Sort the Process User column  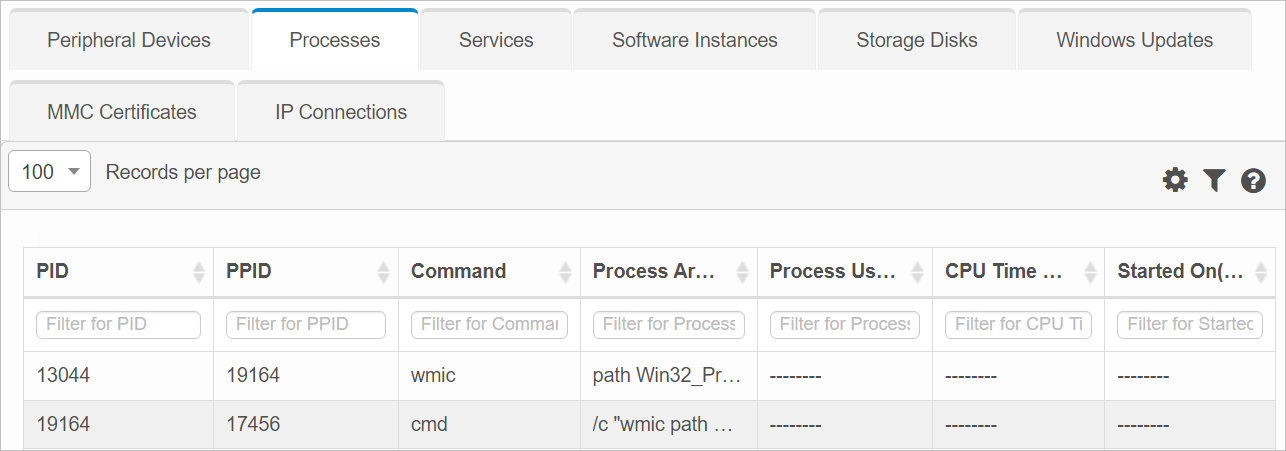click(917, 272)
